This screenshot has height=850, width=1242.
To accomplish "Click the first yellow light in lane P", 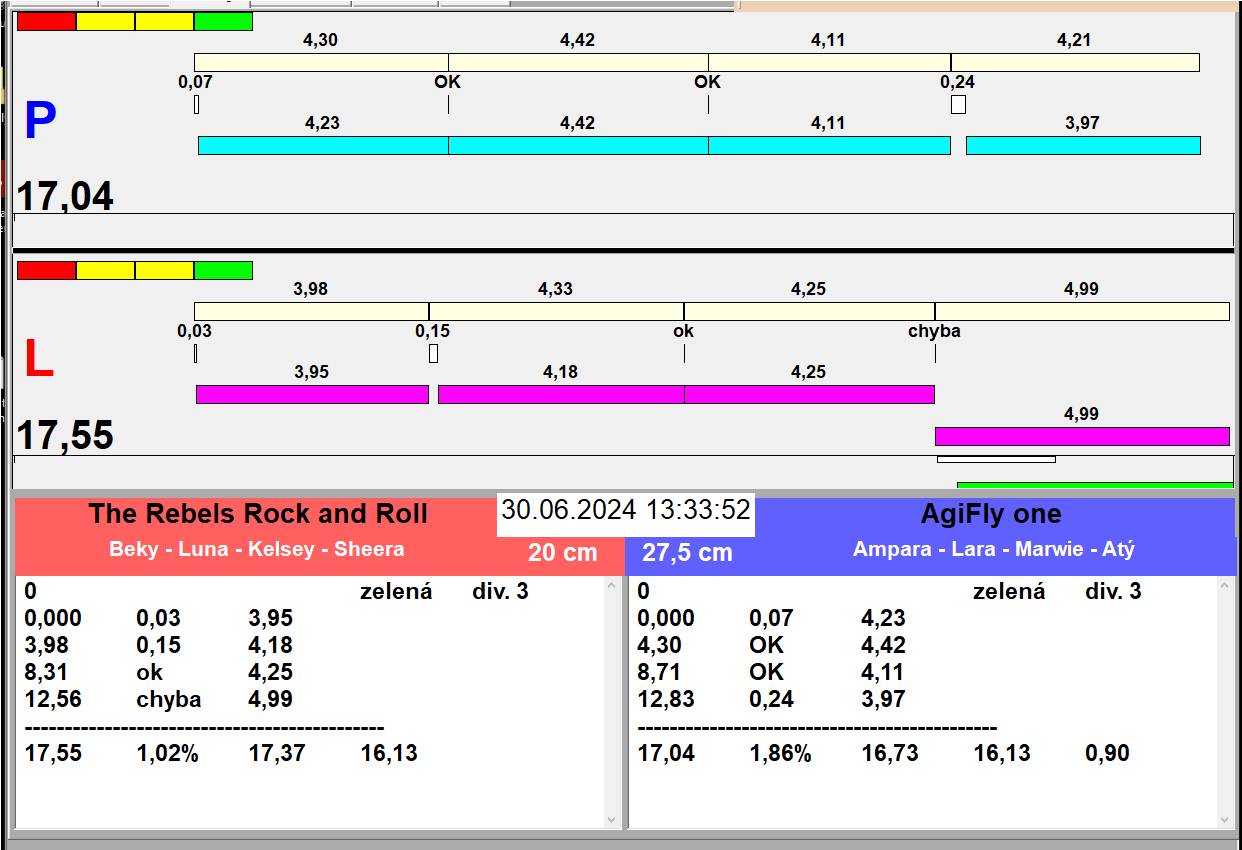I will pyautogui.click(x=105, y=21).
